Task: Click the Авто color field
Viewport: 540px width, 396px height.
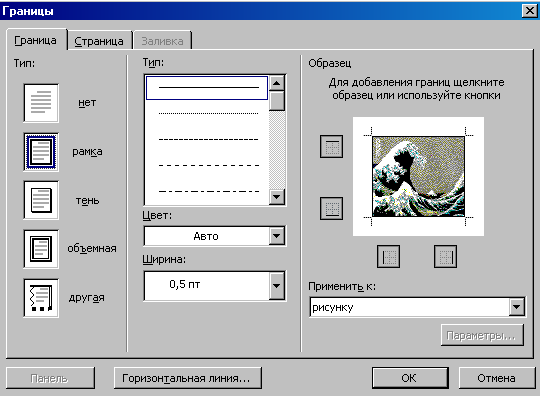Action: (x=206, y=236)
